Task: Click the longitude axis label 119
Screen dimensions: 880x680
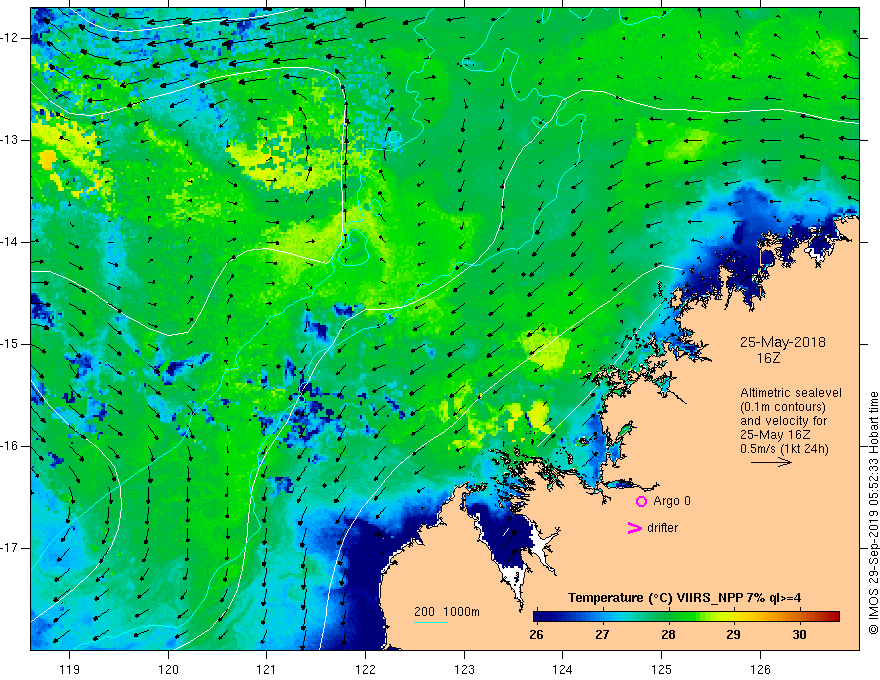Action: (x=70, y=669)
